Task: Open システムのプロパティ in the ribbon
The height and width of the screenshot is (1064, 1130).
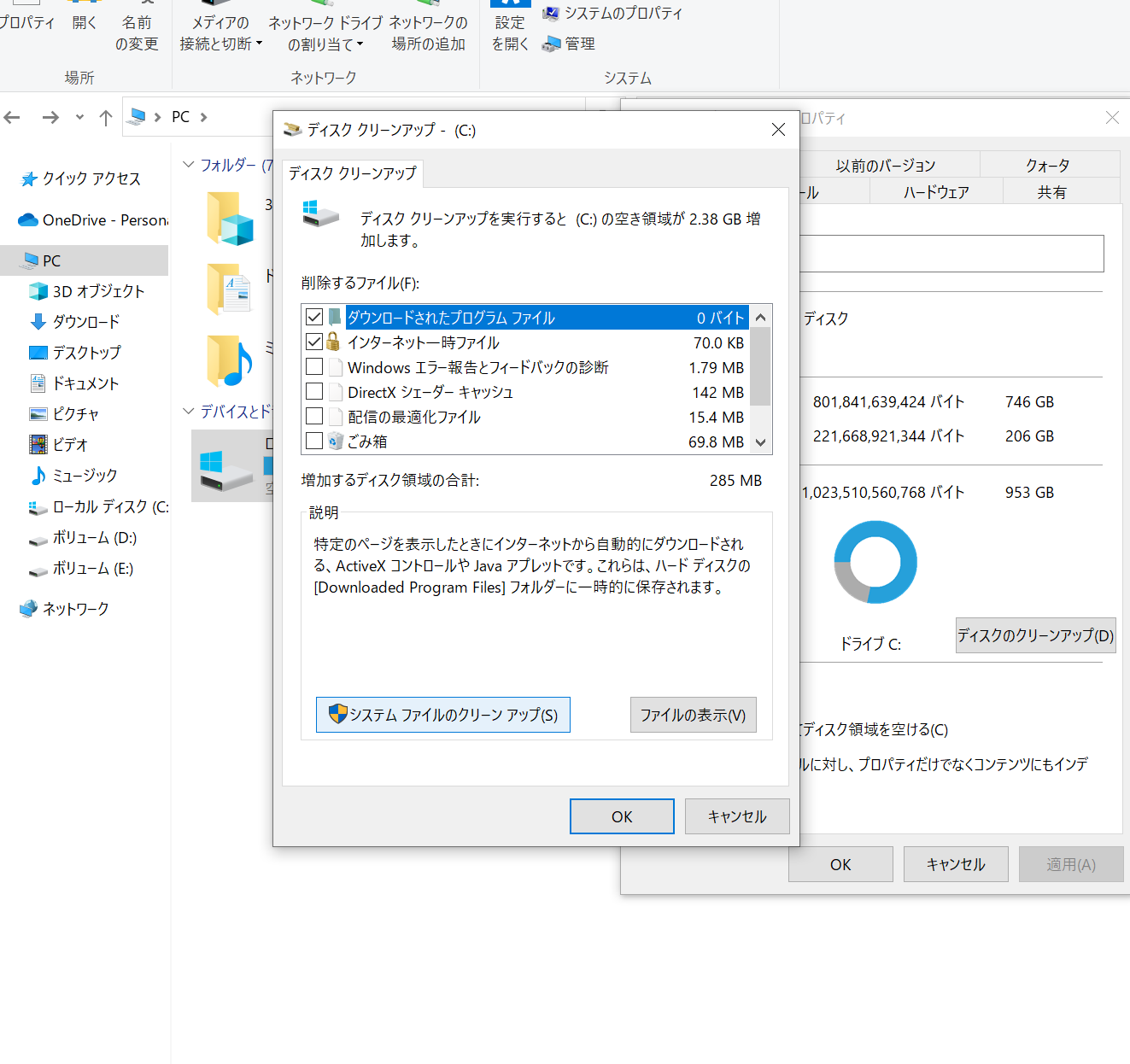Action: [613, 14]
